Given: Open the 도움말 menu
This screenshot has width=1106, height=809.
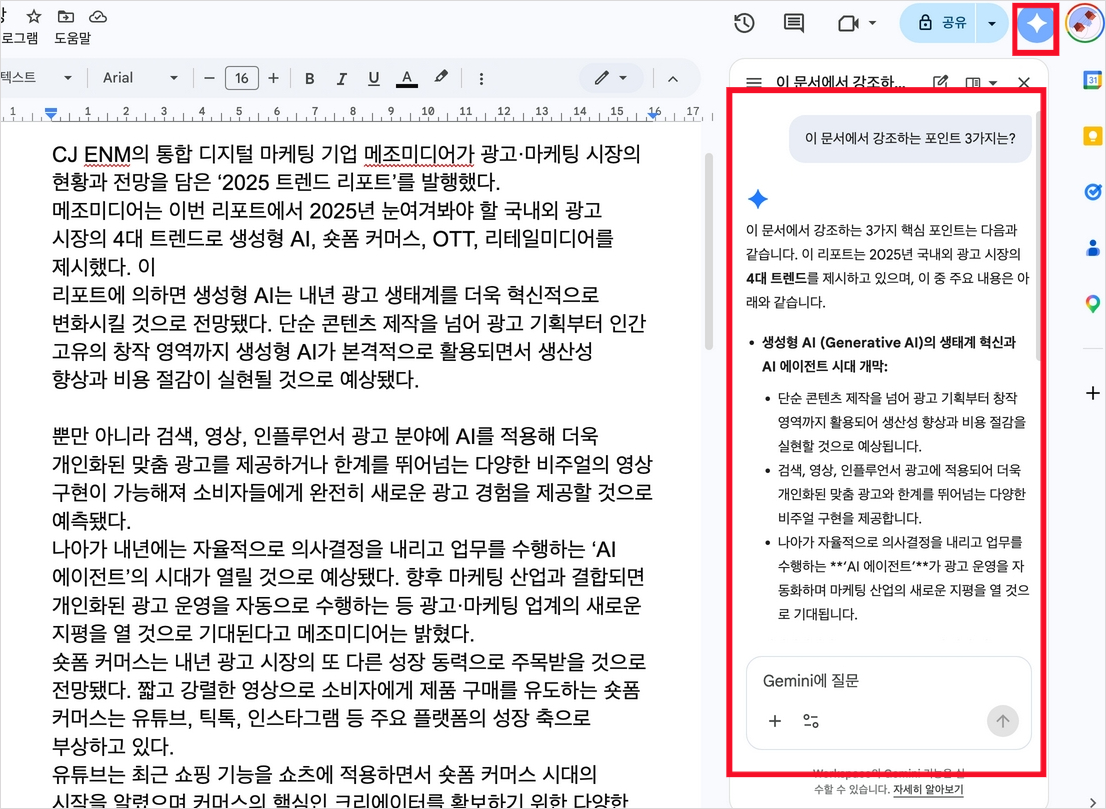Looking at the screenshot, I should (x=72, y=38).
